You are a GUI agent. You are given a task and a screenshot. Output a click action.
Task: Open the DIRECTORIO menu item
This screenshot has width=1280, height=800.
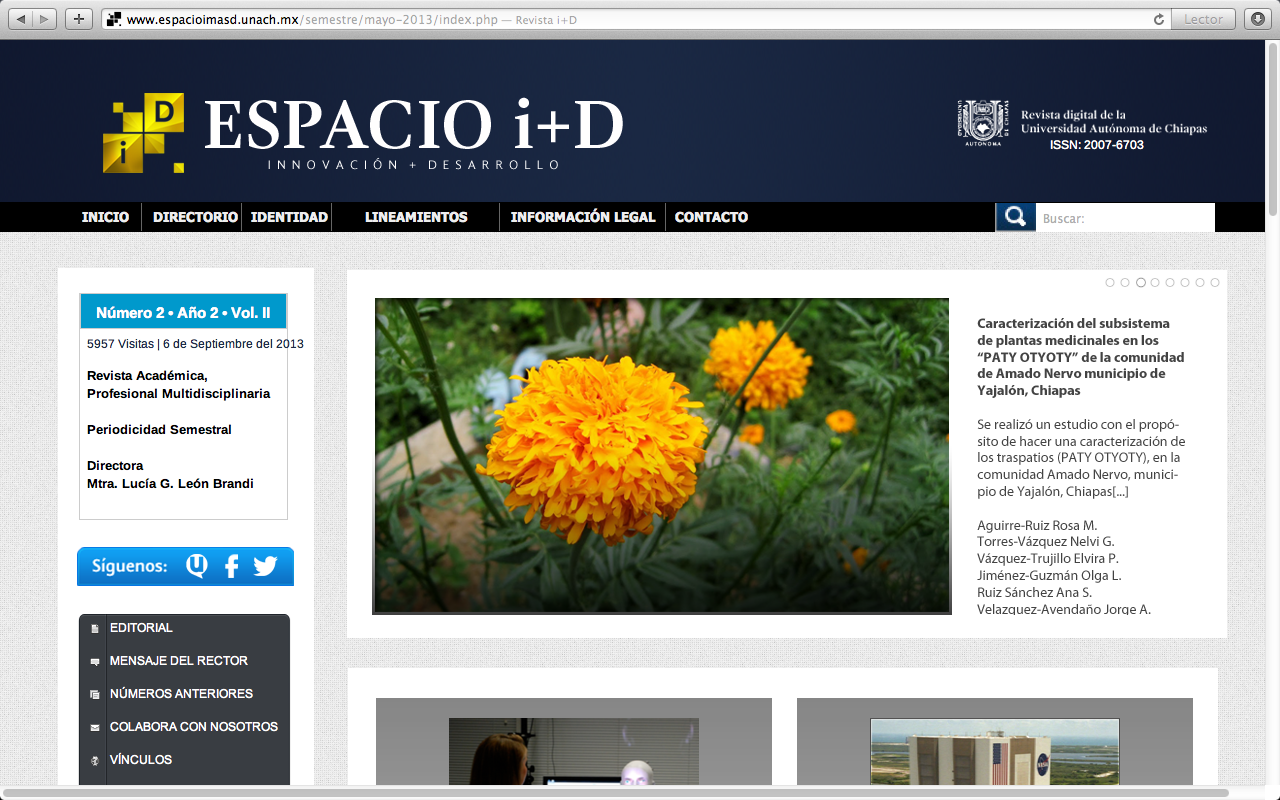pos(195,217)
